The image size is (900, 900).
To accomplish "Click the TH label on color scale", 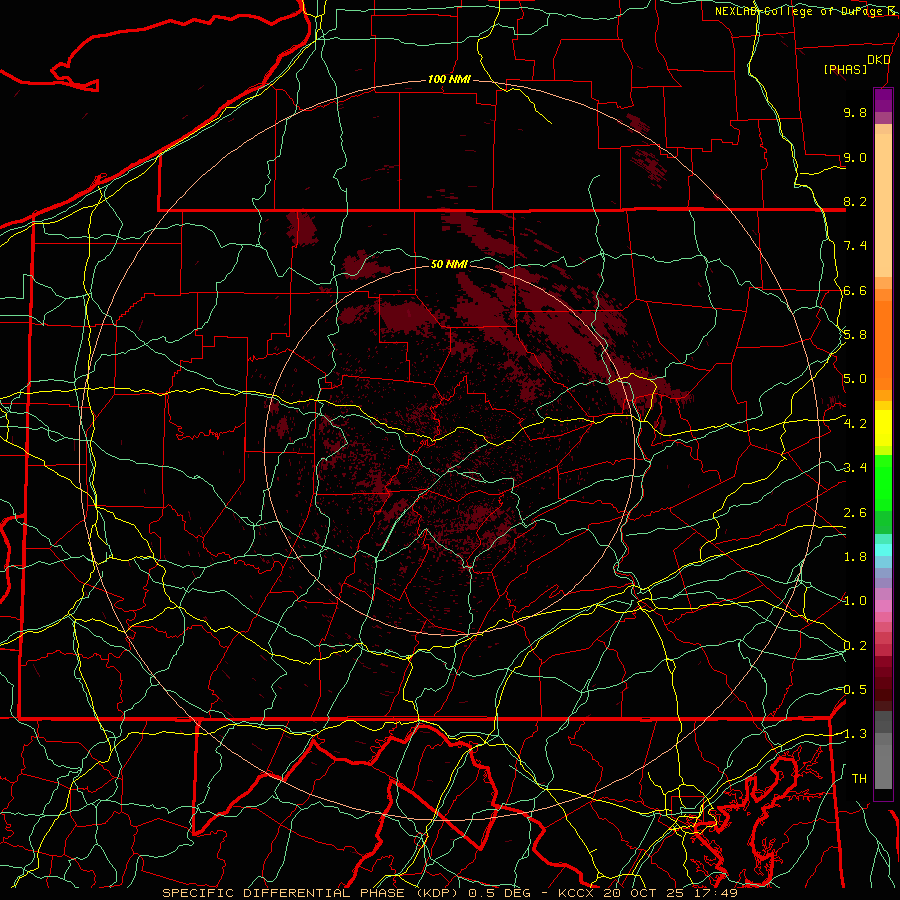I will [x=859, y=778].
